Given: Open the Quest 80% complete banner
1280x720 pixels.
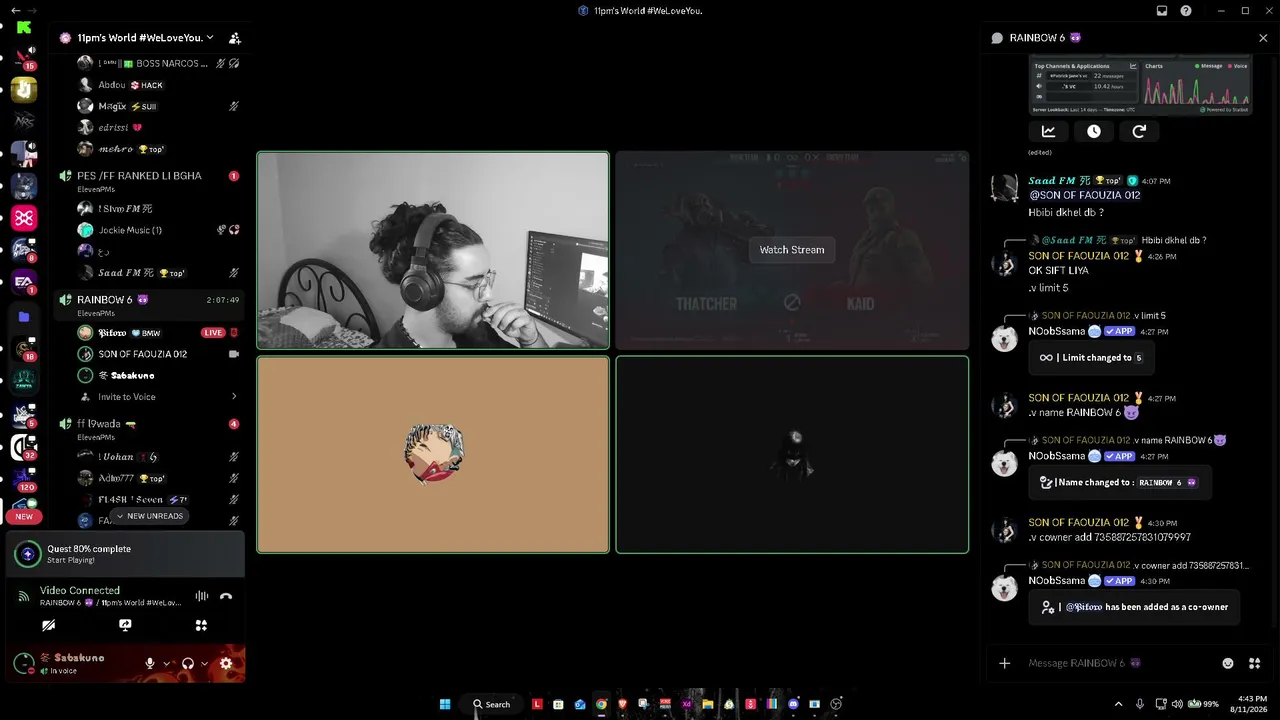Looking at the screenshot, I should (x=125, y=554).
